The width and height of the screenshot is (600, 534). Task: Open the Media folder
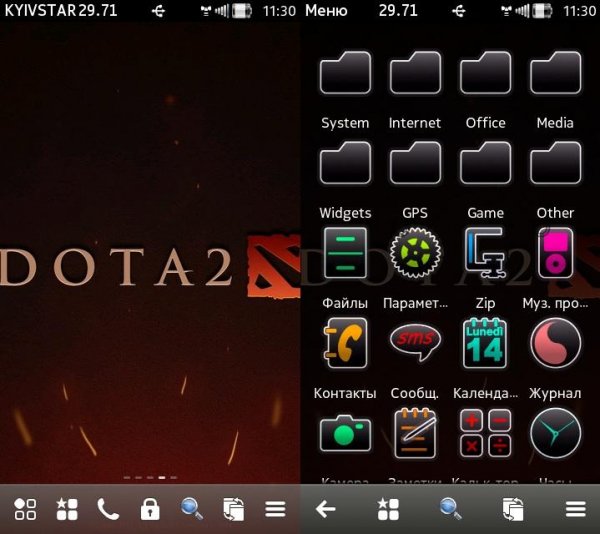[x=555, y=73]
